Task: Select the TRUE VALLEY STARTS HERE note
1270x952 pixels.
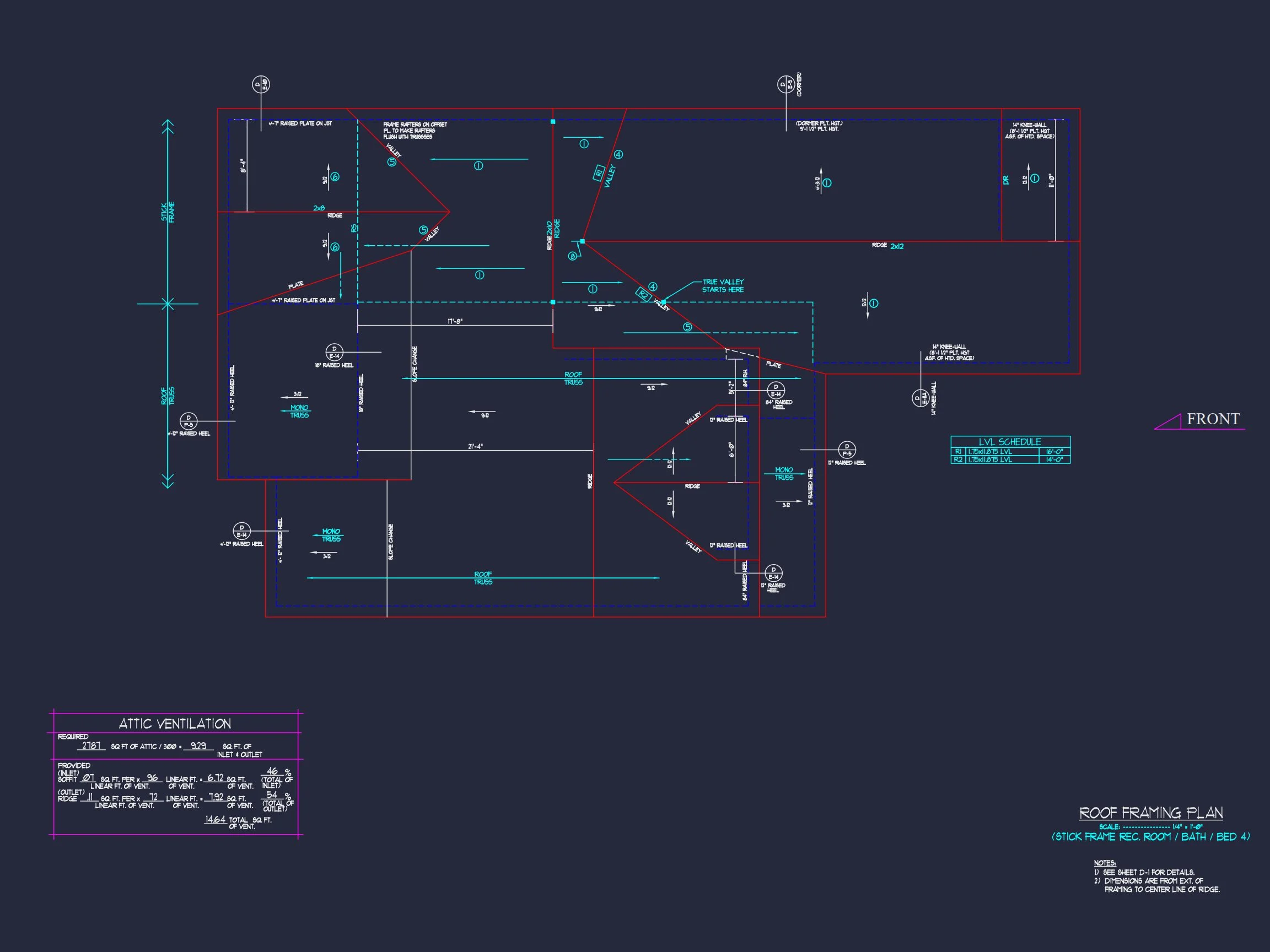Action: tap(722, 286)
